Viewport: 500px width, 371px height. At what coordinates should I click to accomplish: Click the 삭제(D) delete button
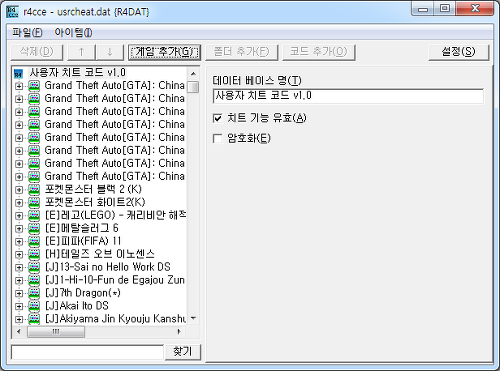[x=37, y=52]
